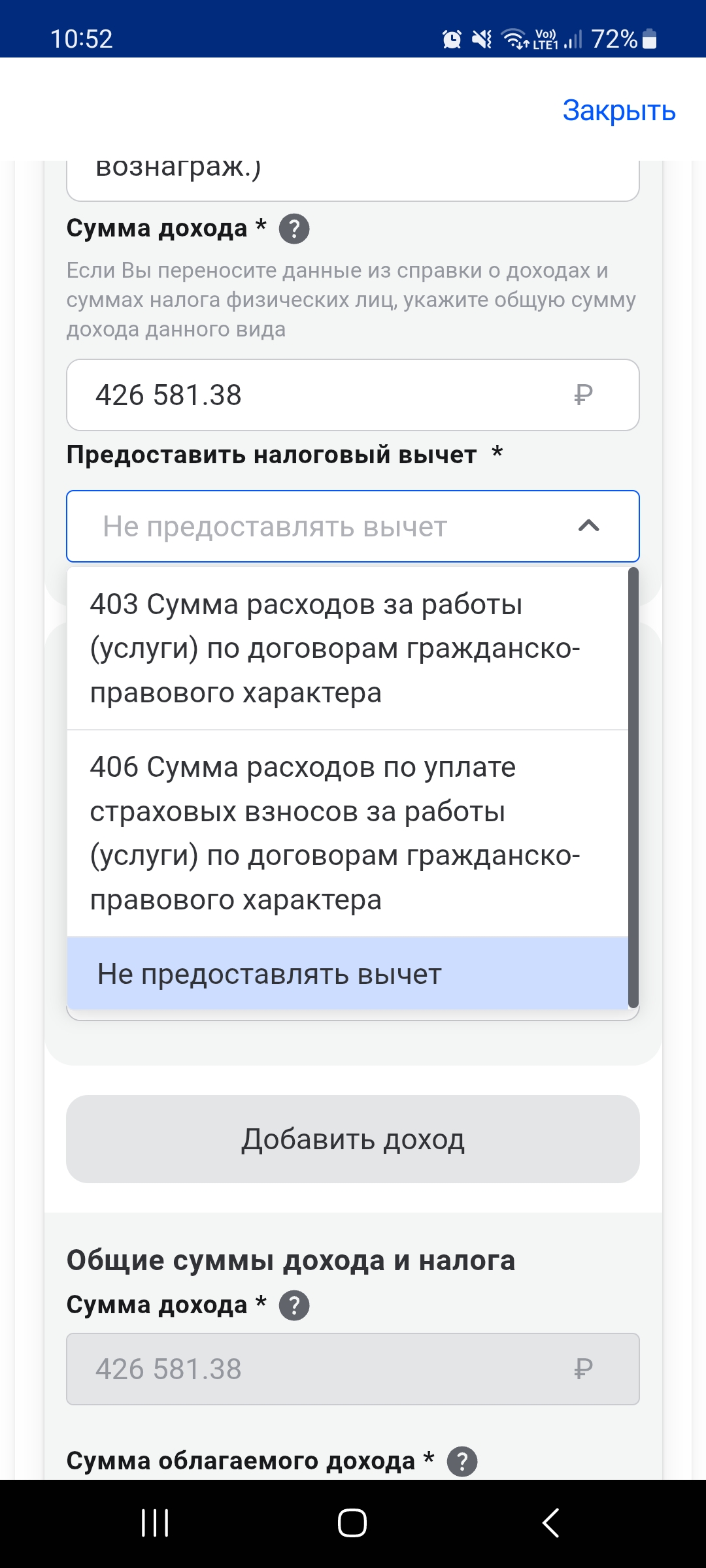This screenshot has width=706, height=1568.
Task: Focus the income amount field with 426 581.38
Action: [327, 395]
